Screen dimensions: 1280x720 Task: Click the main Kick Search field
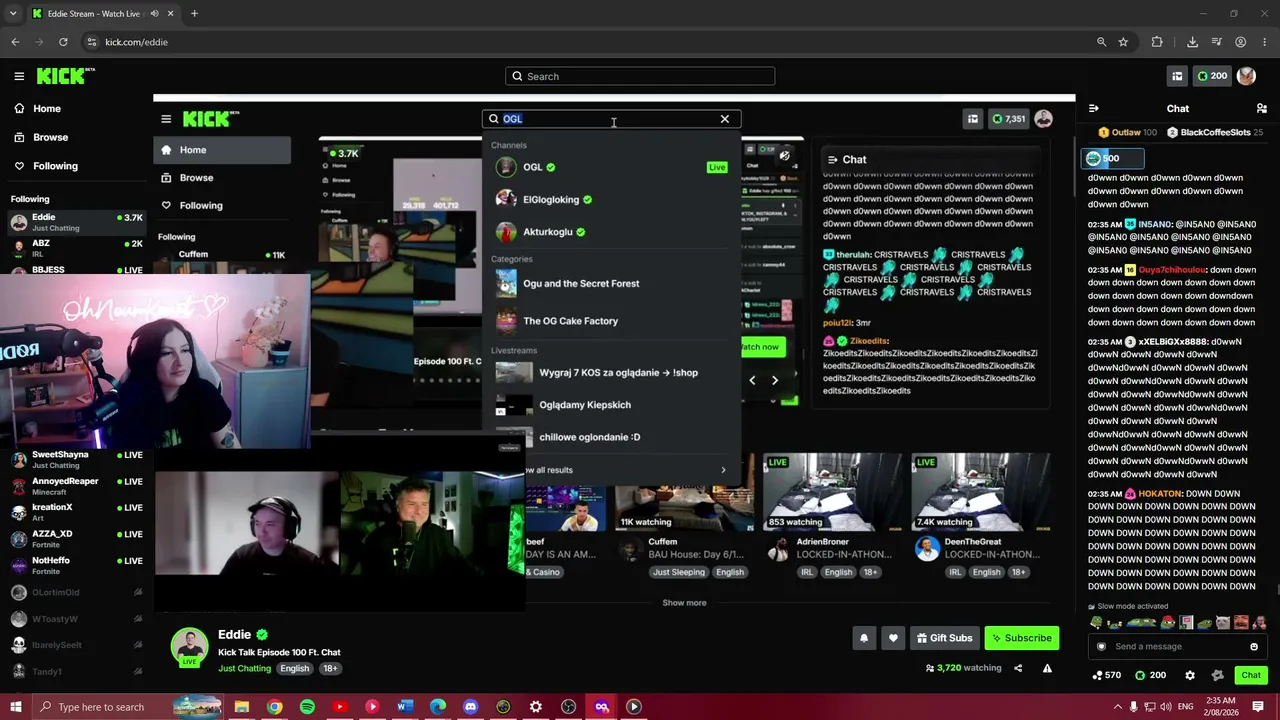(x=640, y=76)
